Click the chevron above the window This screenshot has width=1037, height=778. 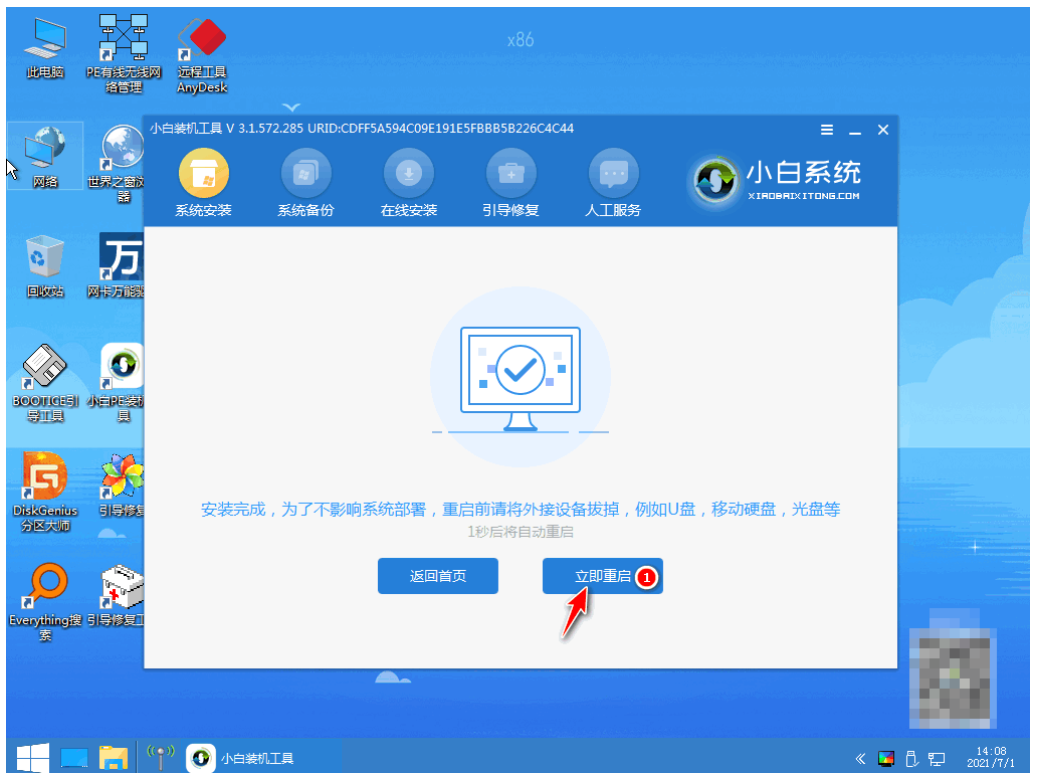(291, 107)
